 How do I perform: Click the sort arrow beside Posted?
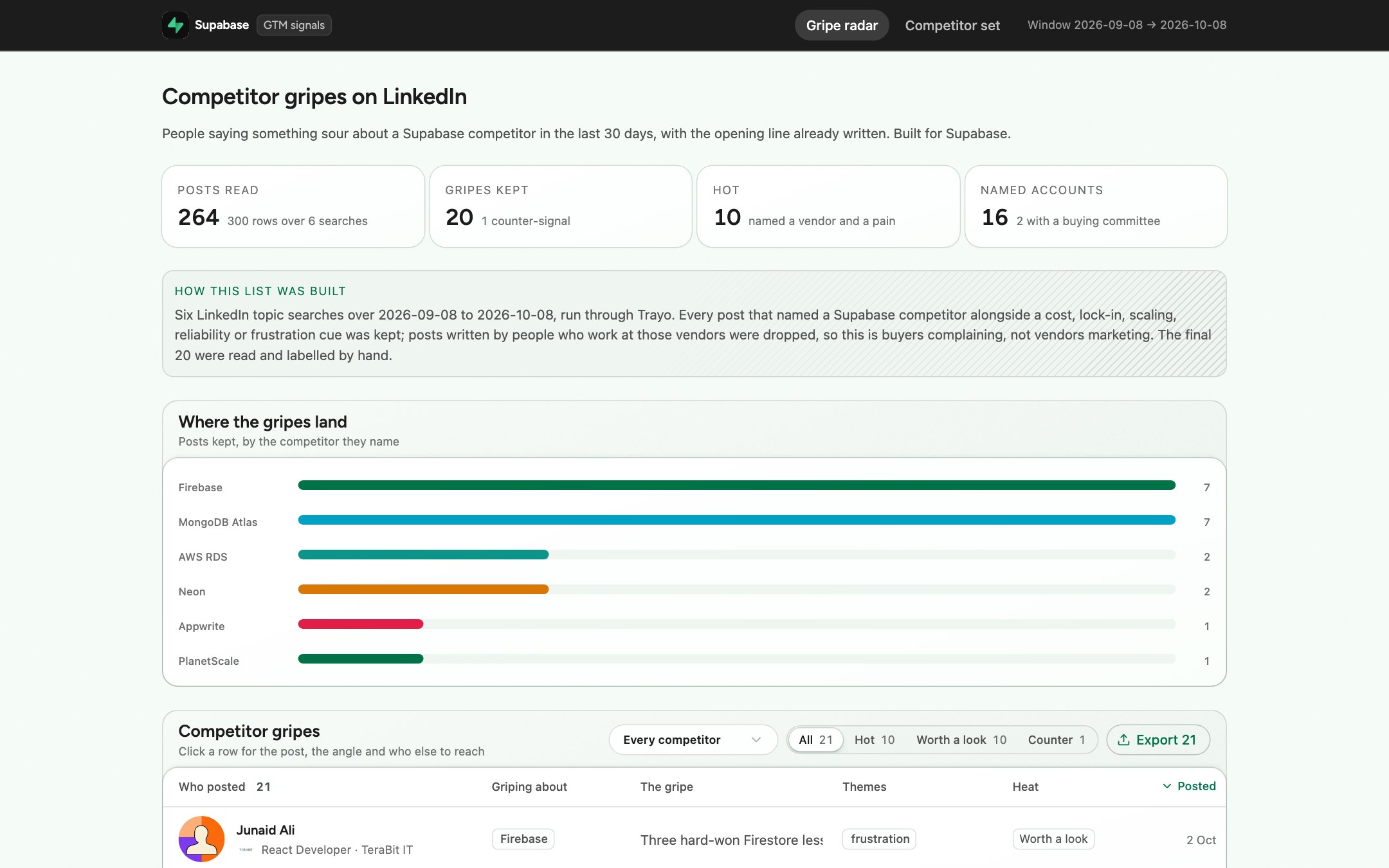click(x=1167, y=786)
